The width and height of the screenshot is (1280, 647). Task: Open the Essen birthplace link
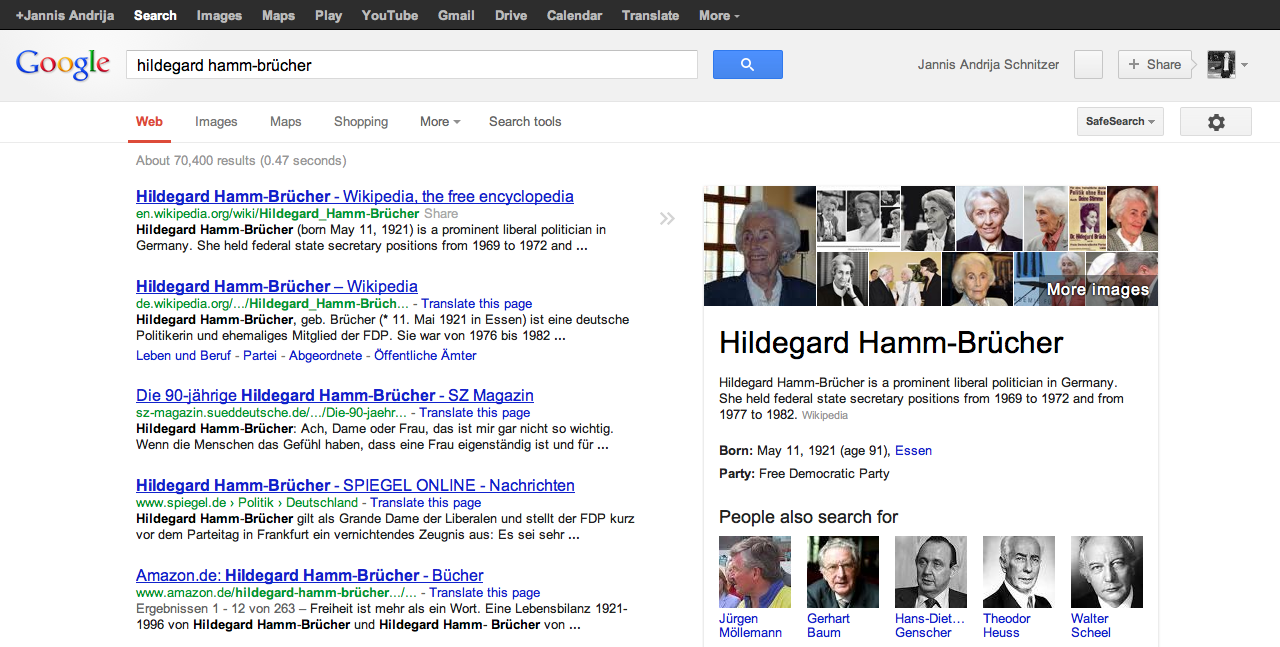(913, 450)
